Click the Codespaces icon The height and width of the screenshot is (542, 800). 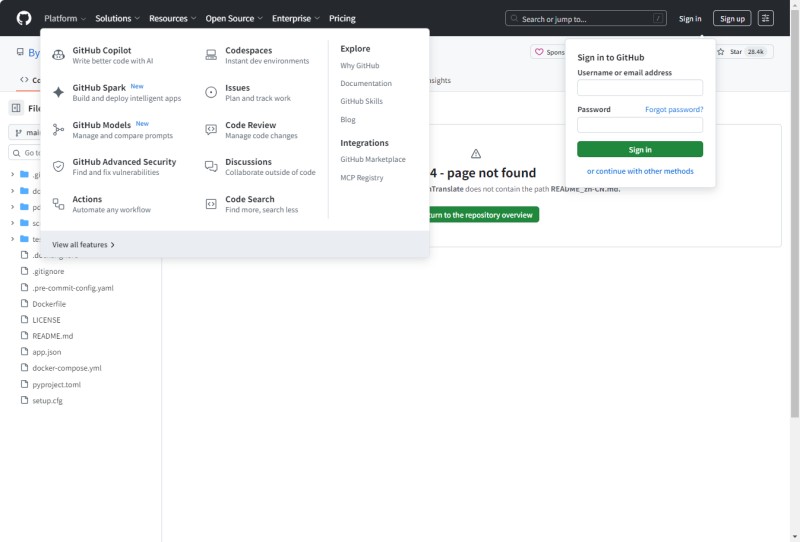tap(211, 55)
